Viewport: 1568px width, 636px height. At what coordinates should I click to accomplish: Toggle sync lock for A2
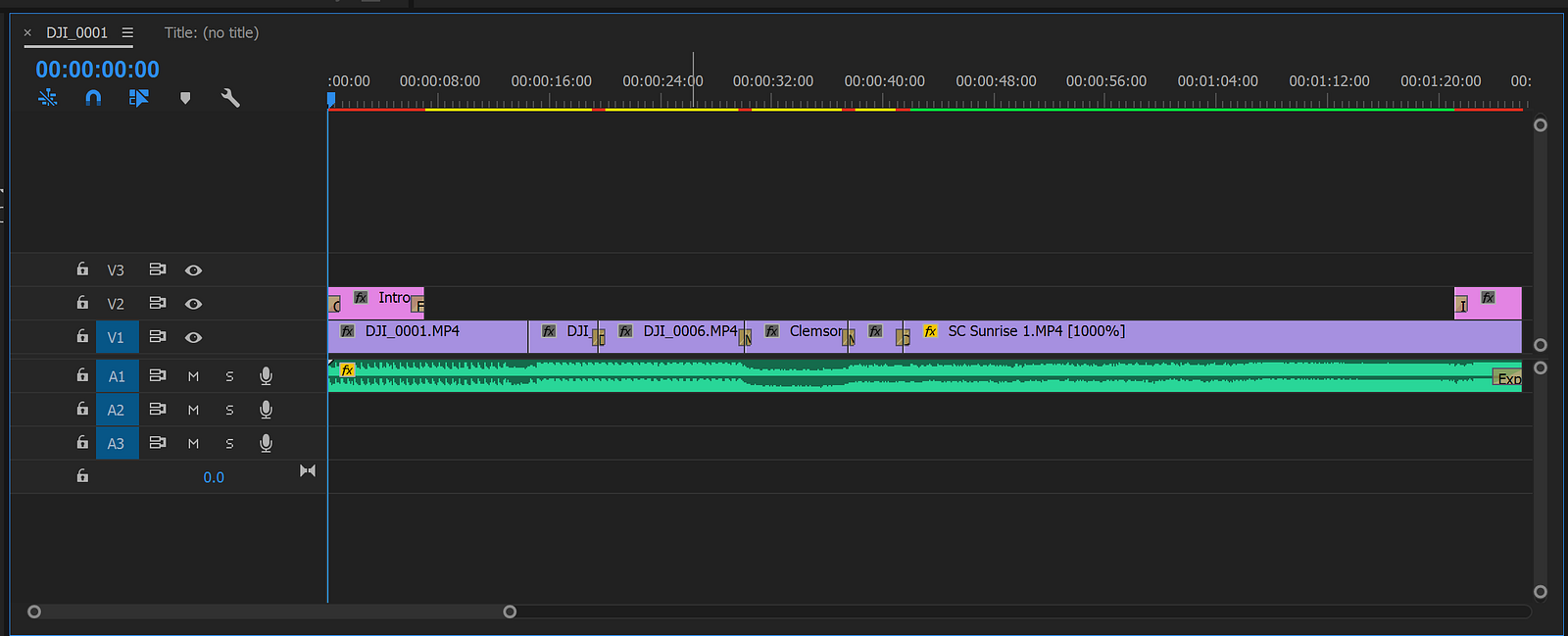point(157,409)
